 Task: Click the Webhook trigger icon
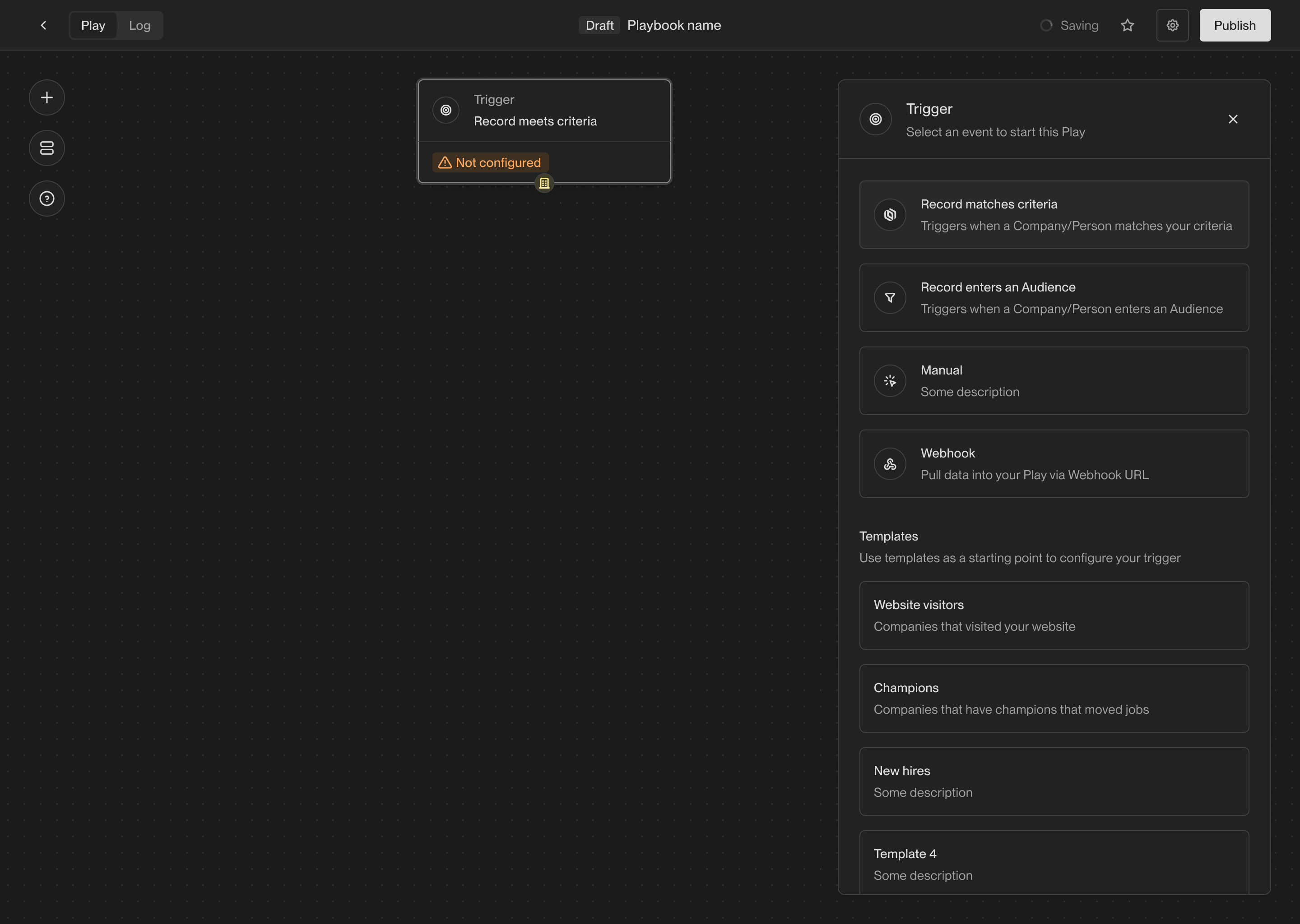(890, 464)
